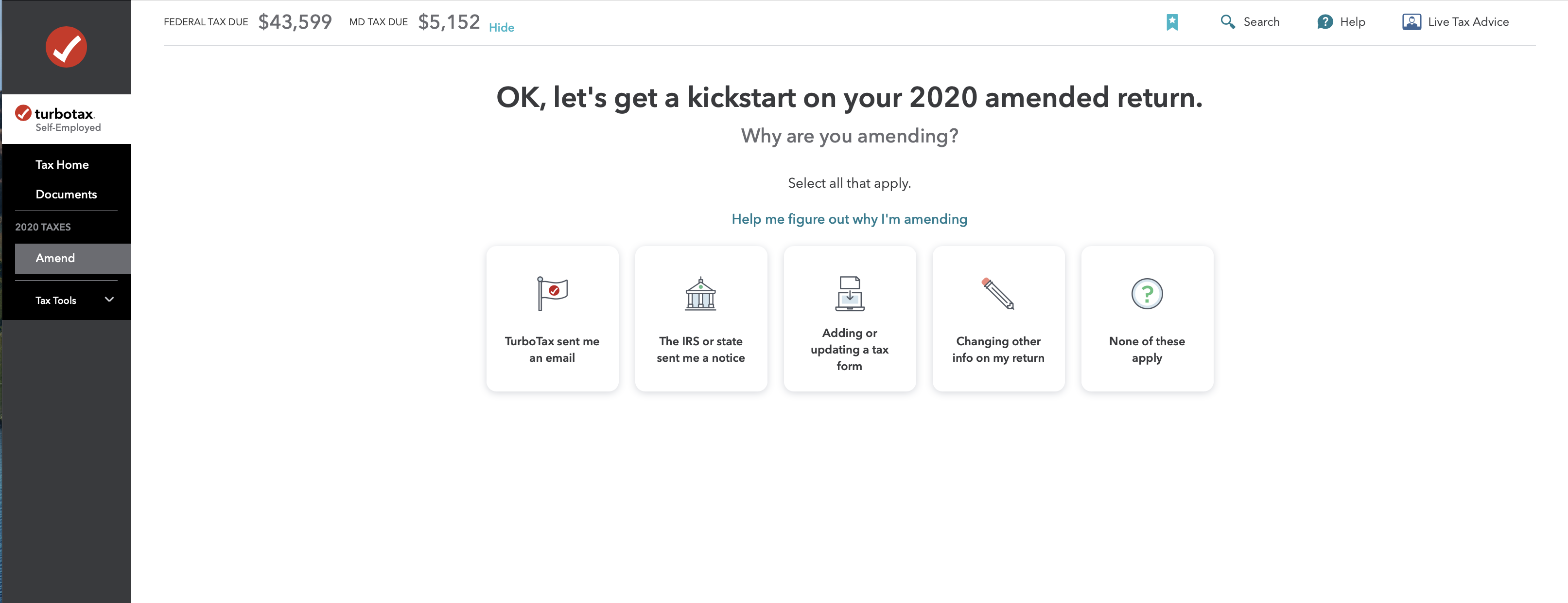This screenshot has height=603, width=1568.
Task: Select Amend in the sidebar
Action: pyautogui.click(x=55, y=258)
